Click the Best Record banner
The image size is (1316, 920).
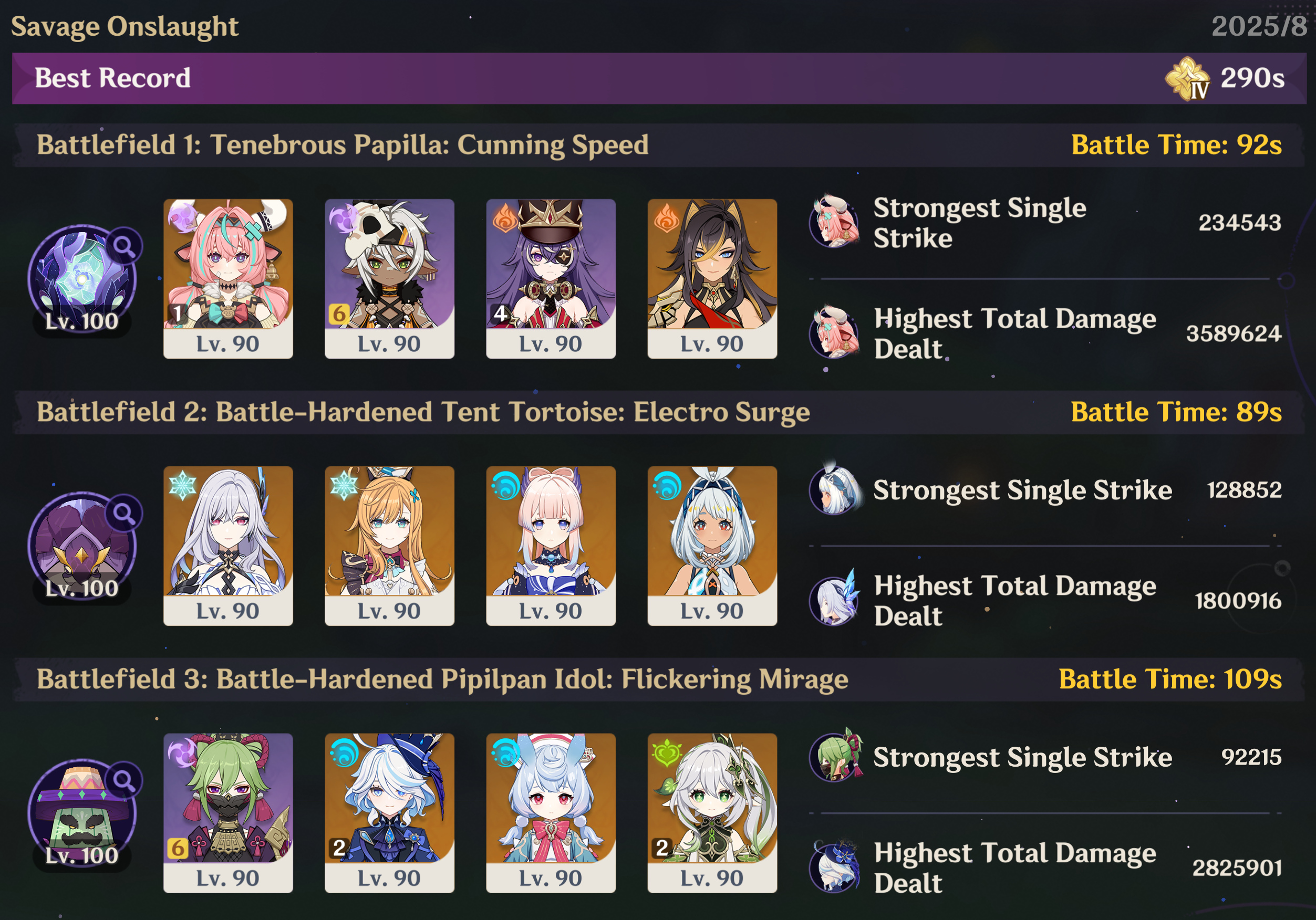[659, 78]
